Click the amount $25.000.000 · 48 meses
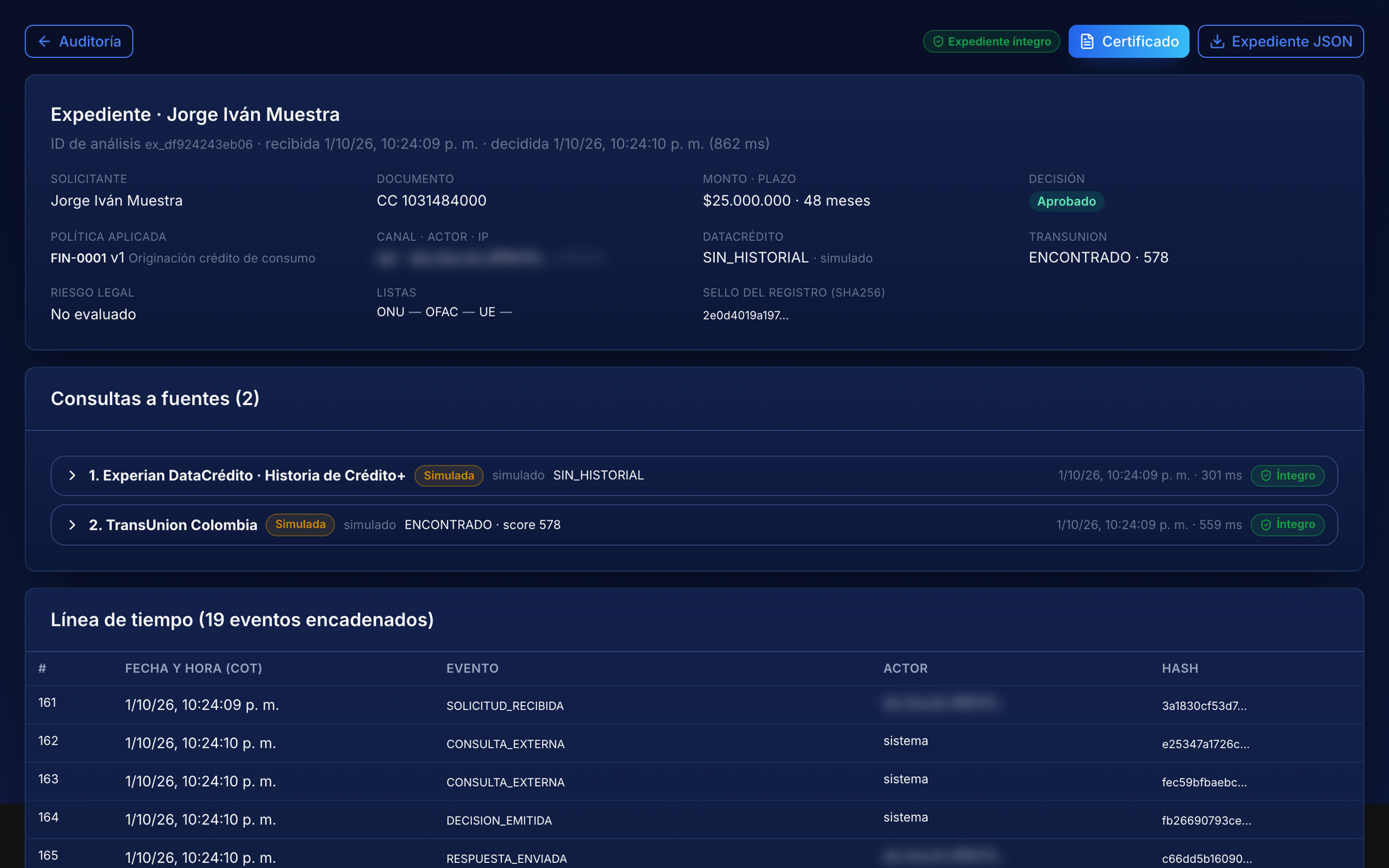 pos(786,201)
